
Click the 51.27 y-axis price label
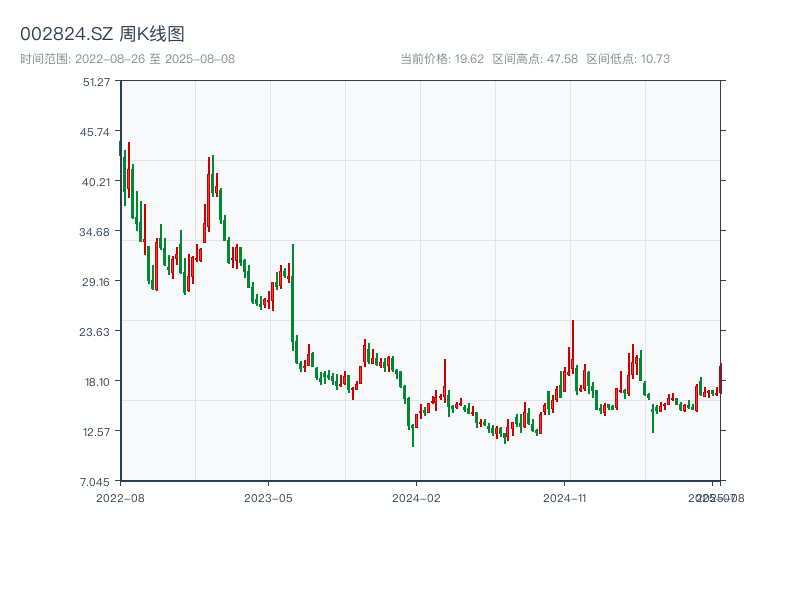[97, 81]
